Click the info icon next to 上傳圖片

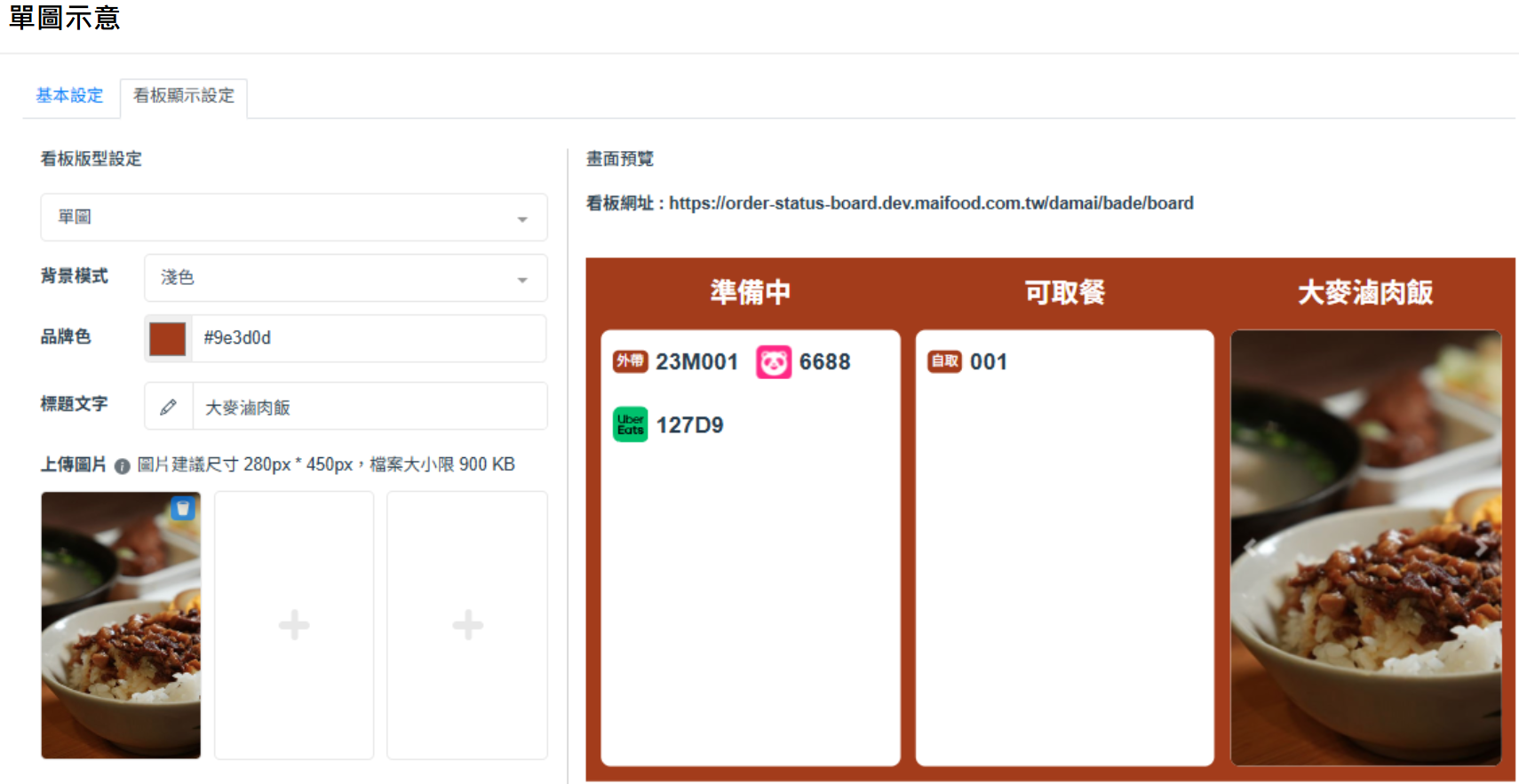point(123,466)
